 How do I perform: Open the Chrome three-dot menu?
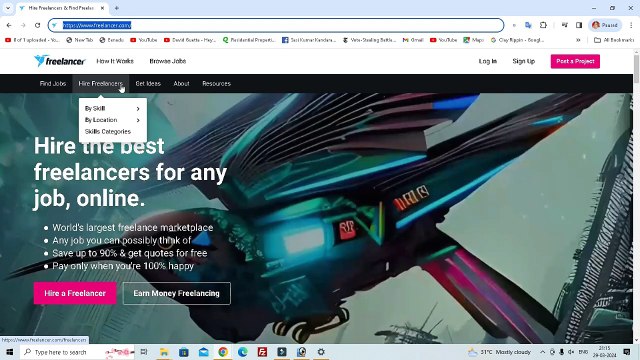point(631,25)
